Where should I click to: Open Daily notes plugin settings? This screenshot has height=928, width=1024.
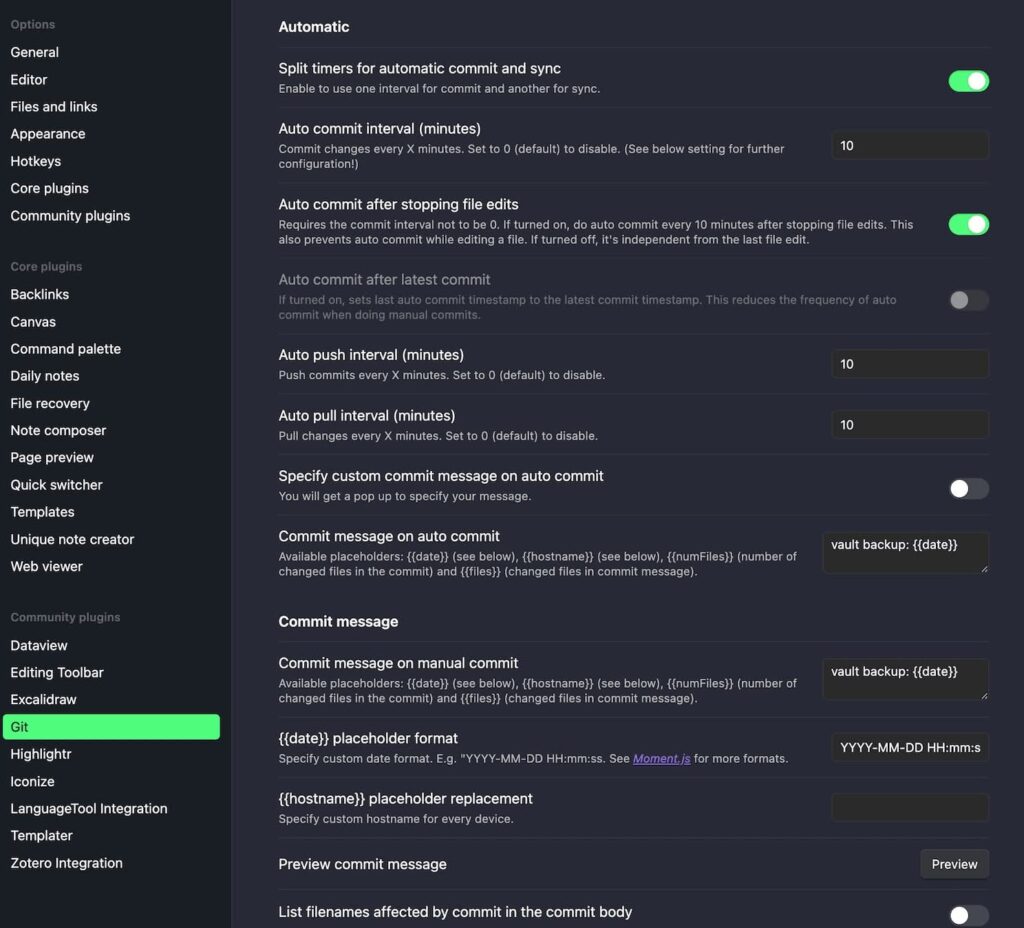[44, 375]
